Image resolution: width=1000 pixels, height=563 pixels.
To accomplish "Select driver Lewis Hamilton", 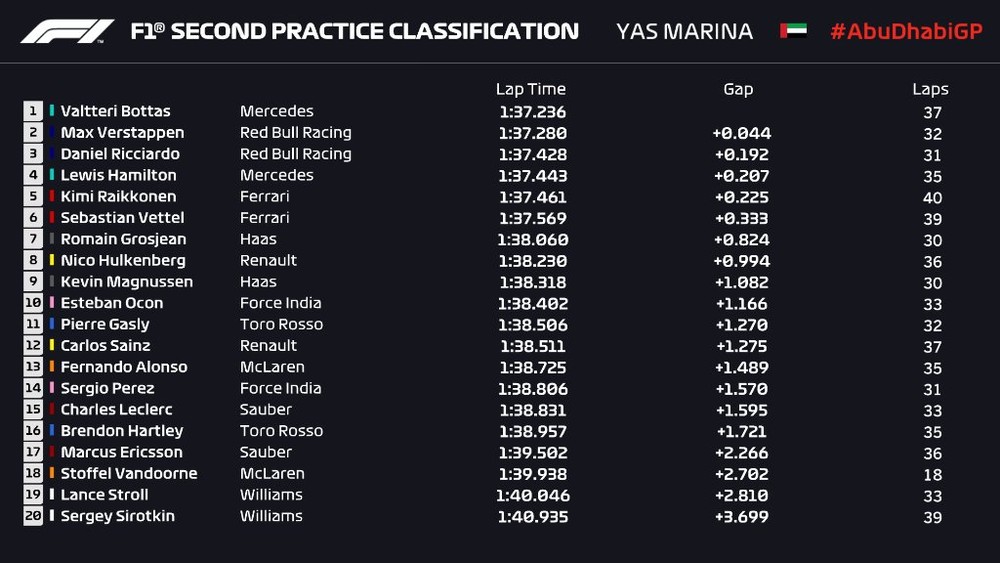I will point(118,175).
